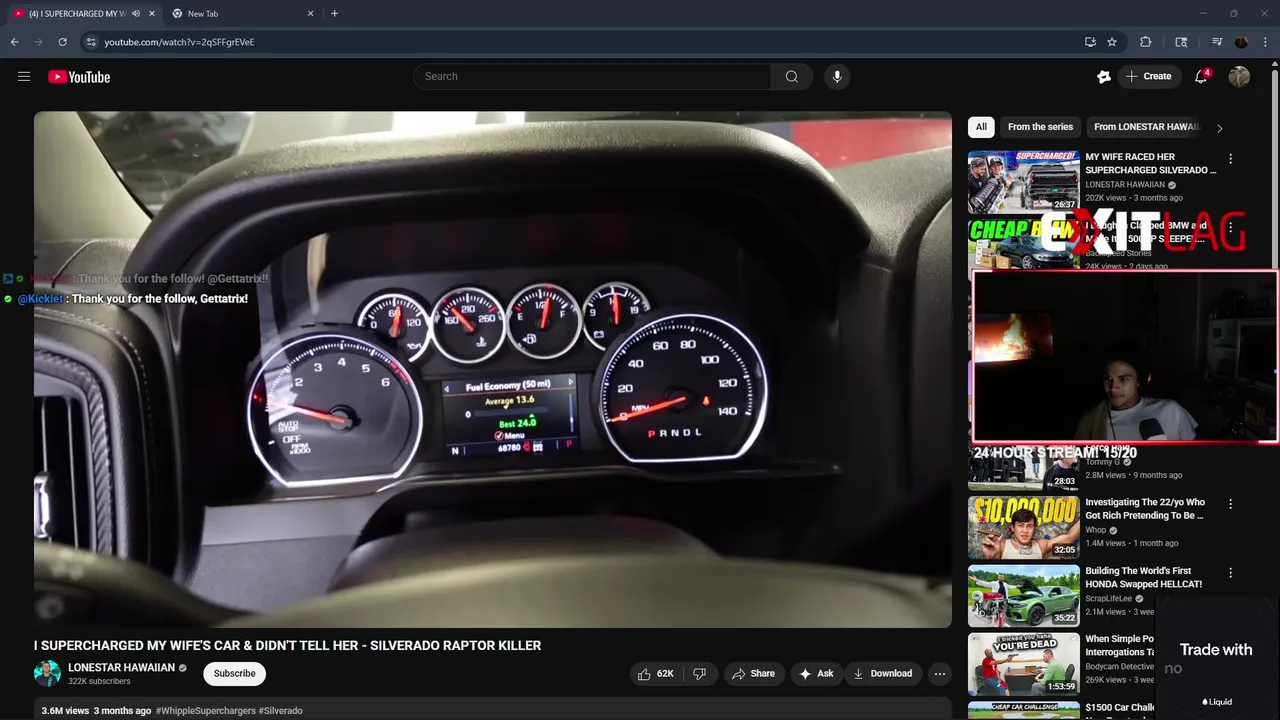Click the sparkle icon beside Create
This screenshot has width=1280, height=720.
click(1104, 77)
